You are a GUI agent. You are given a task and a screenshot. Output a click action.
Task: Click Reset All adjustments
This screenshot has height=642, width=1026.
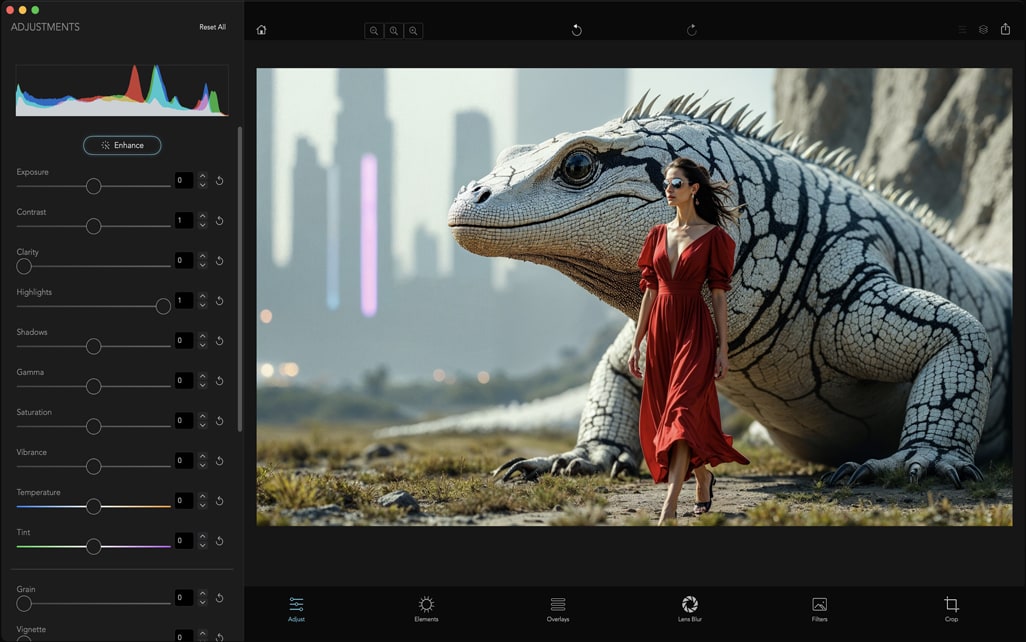pyautogui.click(x=212, y=27)
